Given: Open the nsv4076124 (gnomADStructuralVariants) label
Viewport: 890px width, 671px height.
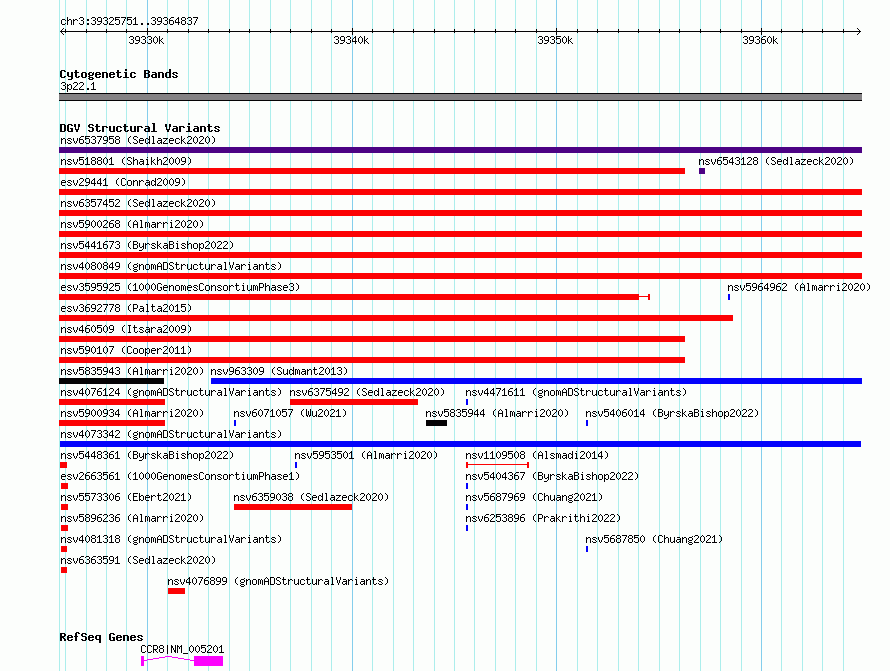Looking at the screenshot, I should click(171, 392).
